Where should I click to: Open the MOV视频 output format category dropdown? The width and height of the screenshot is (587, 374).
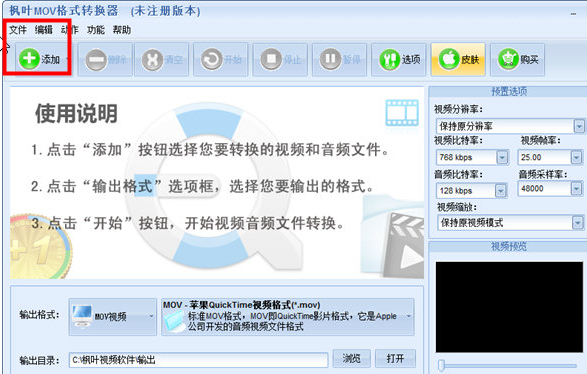(113, 317)
